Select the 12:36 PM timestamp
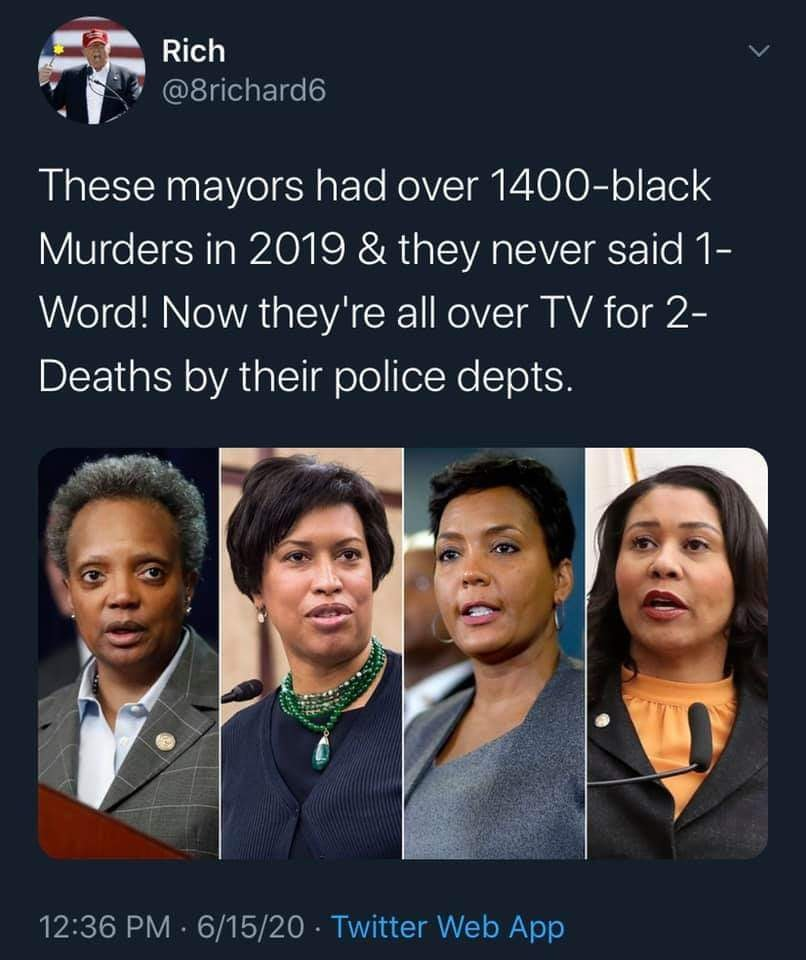Screen dimensions: 806x960 [x=105, y=926]
